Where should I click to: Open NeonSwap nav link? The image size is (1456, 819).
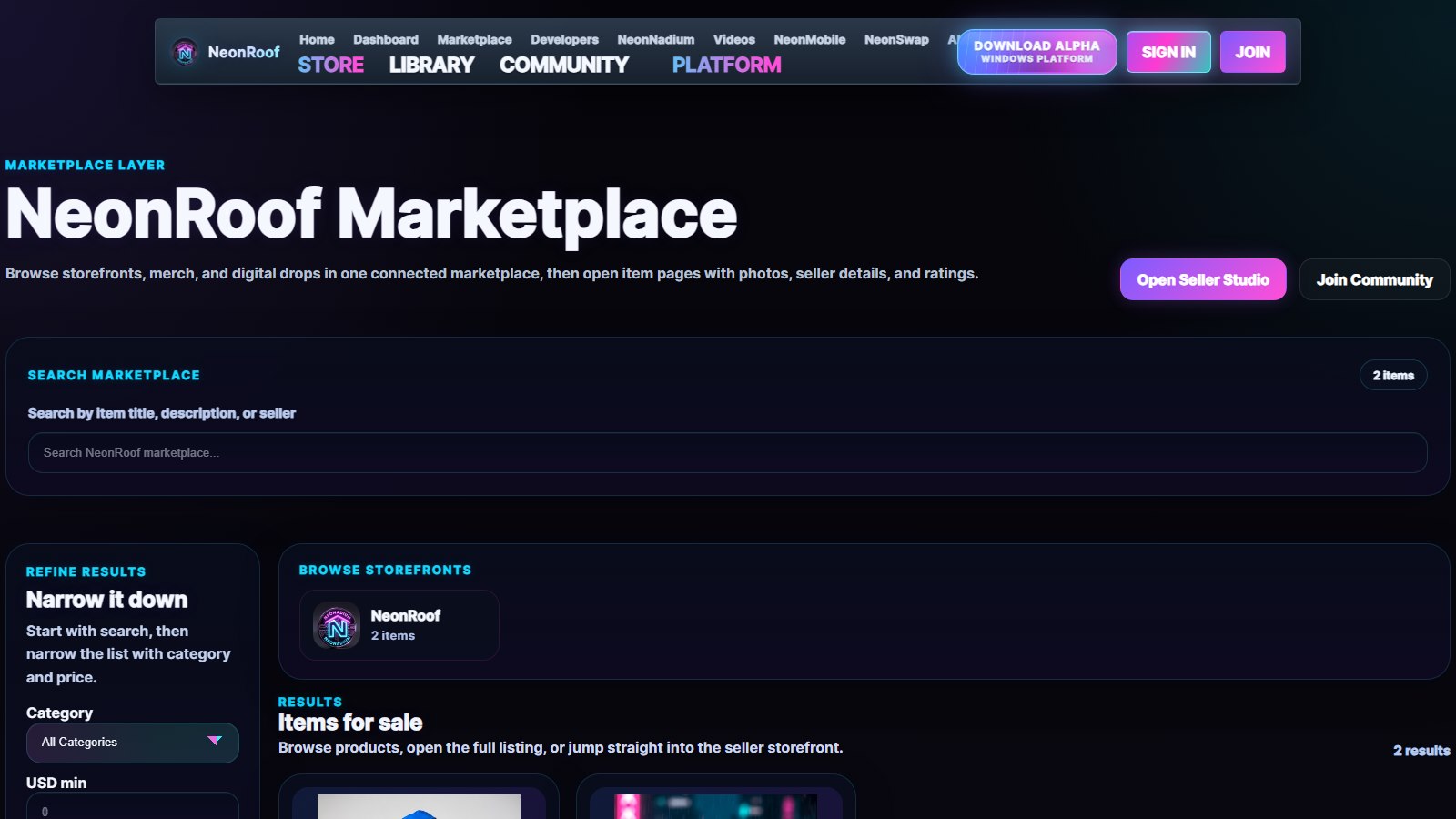point(896,40)
